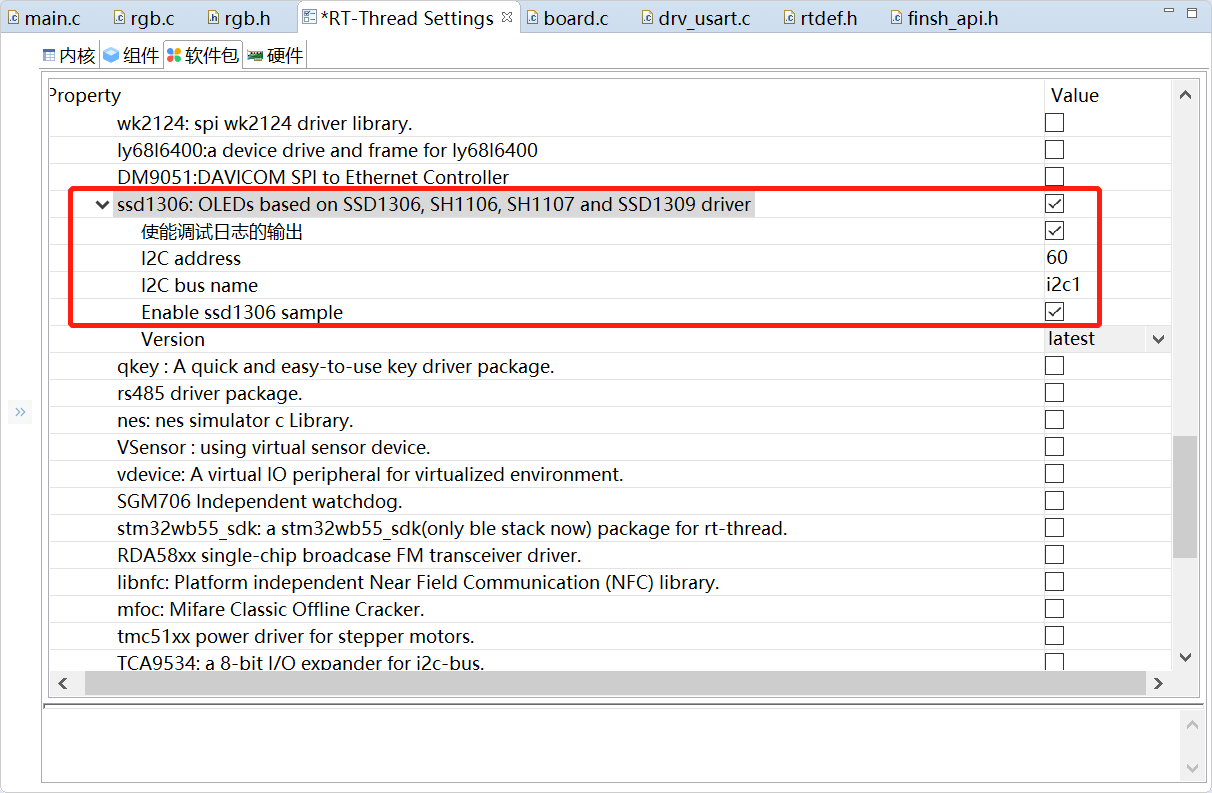This screenshot has width=1212, height=793.
Task: Click the horizontal scrollbar thumb
Action: pos(614,683)
